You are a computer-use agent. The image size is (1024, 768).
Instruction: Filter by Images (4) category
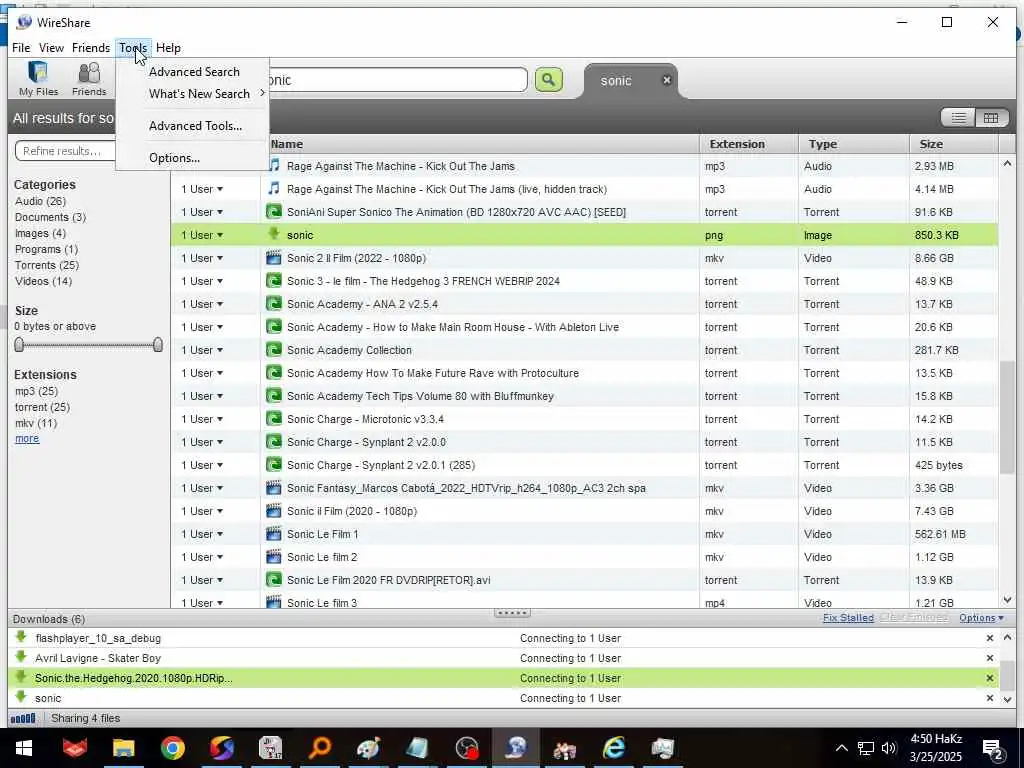(x=40, y=233)
